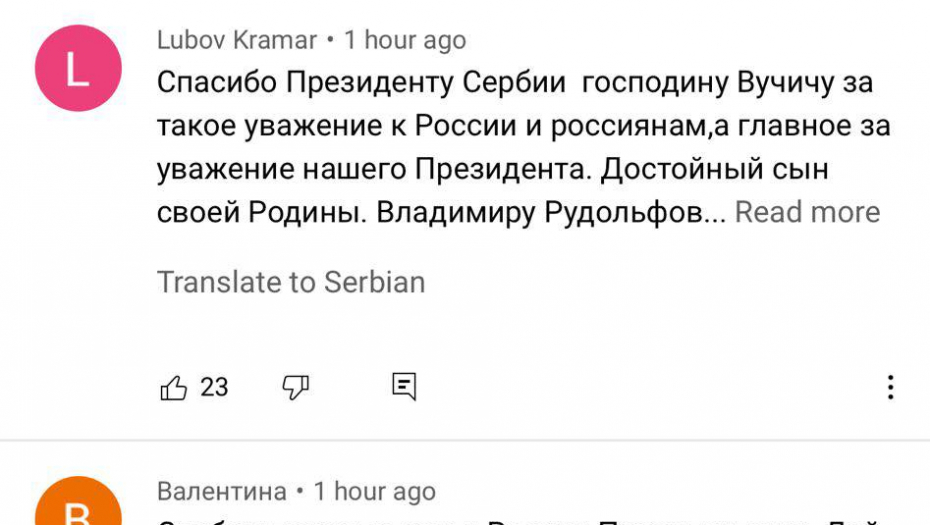This screenshot has width=930, height=525.
Task: Open Валентина's channel name
Action: click(221, 492)
